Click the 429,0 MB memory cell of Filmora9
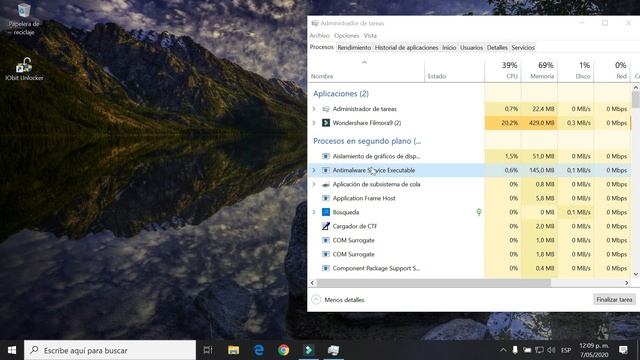Screen dimensions: 640x360 coord(539,123)
